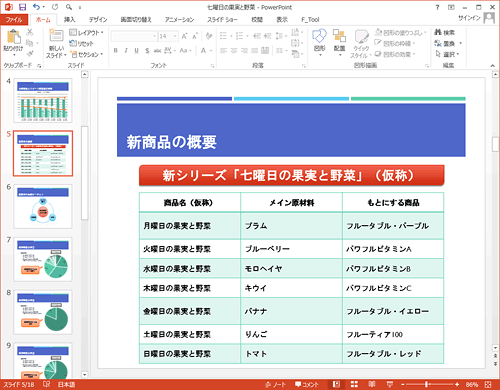The image size is (500, 390).
Task: Open the 図形の塗りつぶし (Shape Fill) dropdown
Action: [401, 33]
